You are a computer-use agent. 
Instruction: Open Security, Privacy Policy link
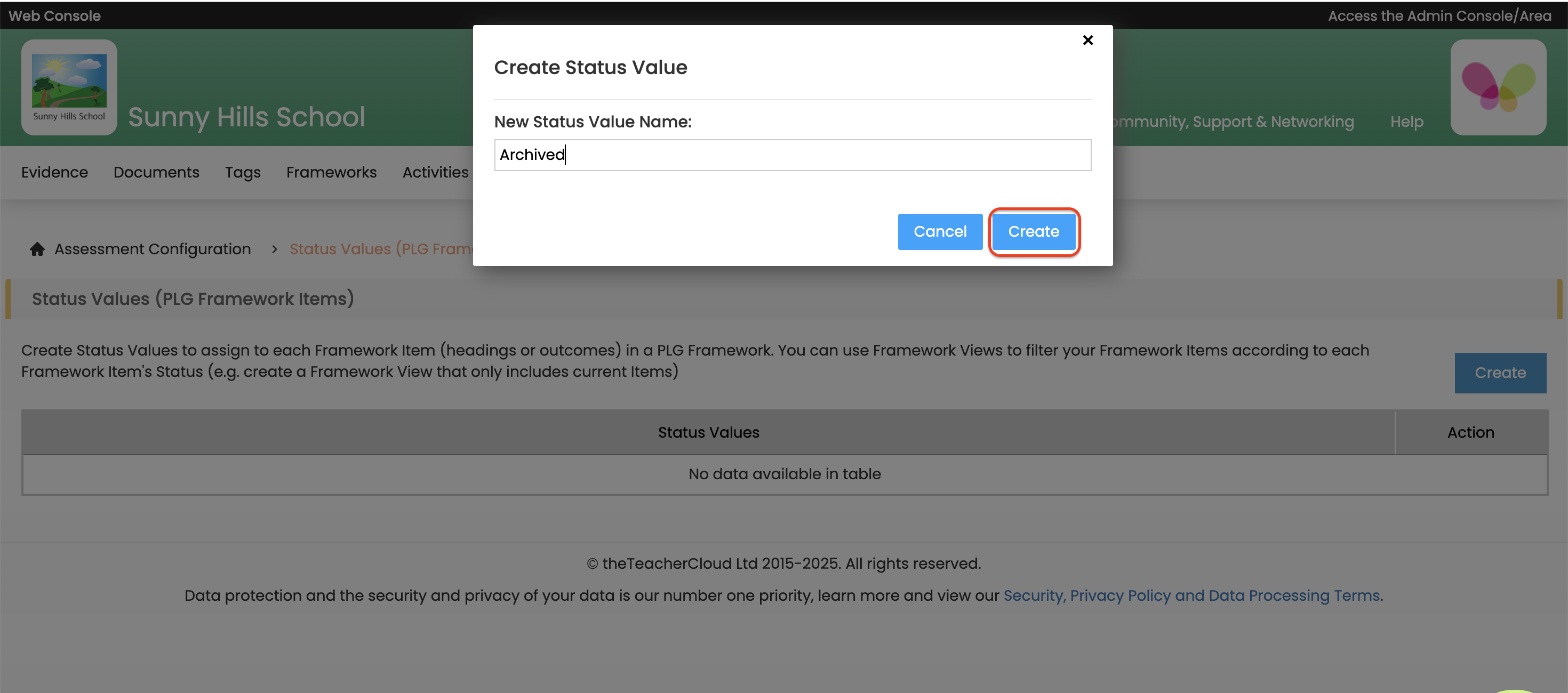pos(1190,595)
